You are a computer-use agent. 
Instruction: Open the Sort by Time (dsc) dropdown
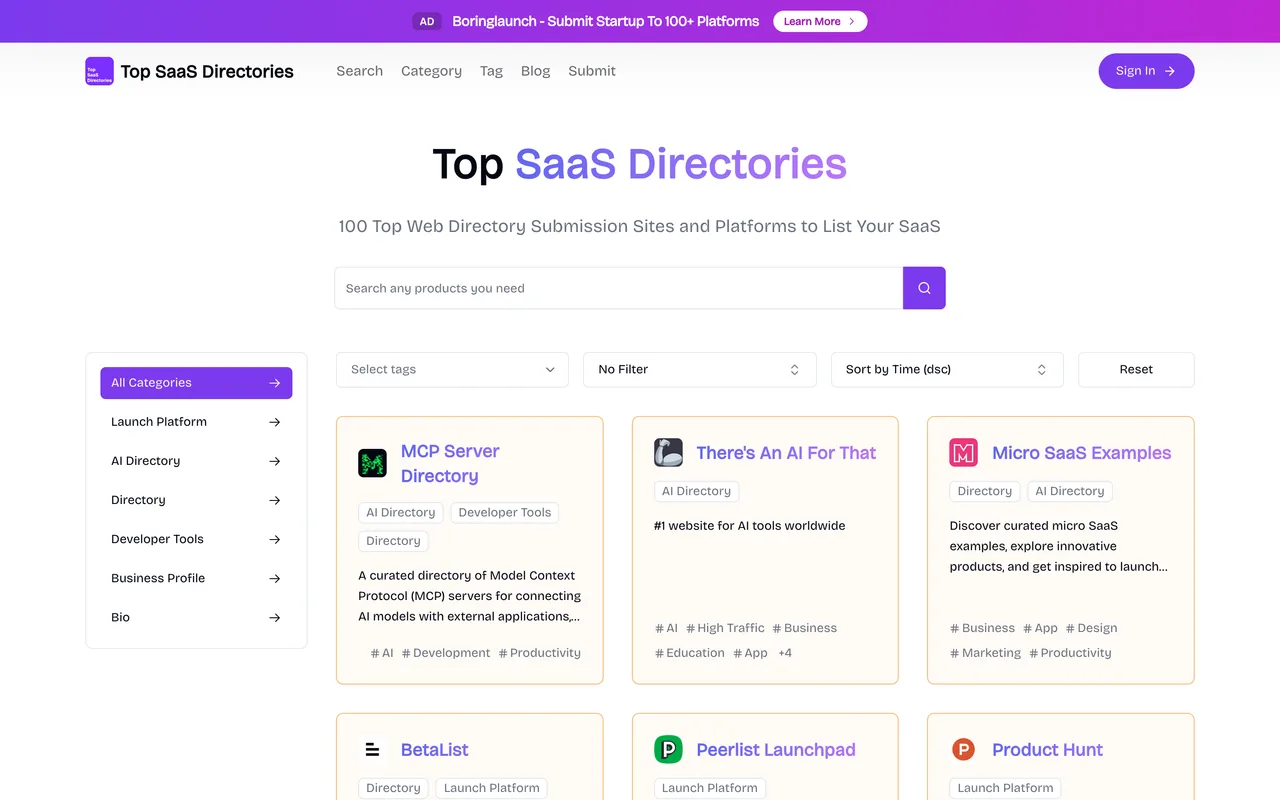click(947, 369)
